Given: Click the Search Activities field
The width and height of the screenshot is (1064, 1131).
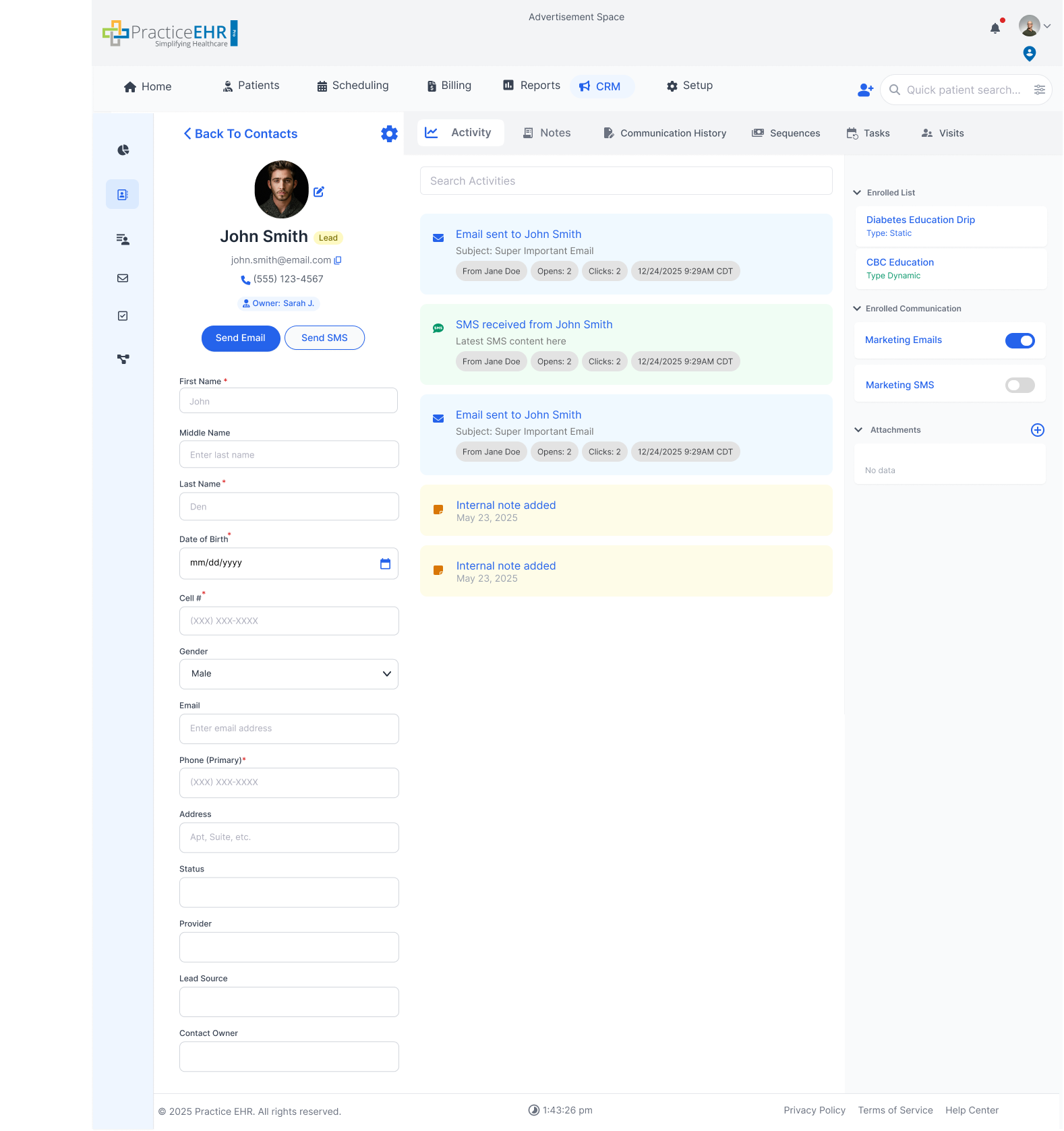Looking at the screenshot, I should coord(626,181).
